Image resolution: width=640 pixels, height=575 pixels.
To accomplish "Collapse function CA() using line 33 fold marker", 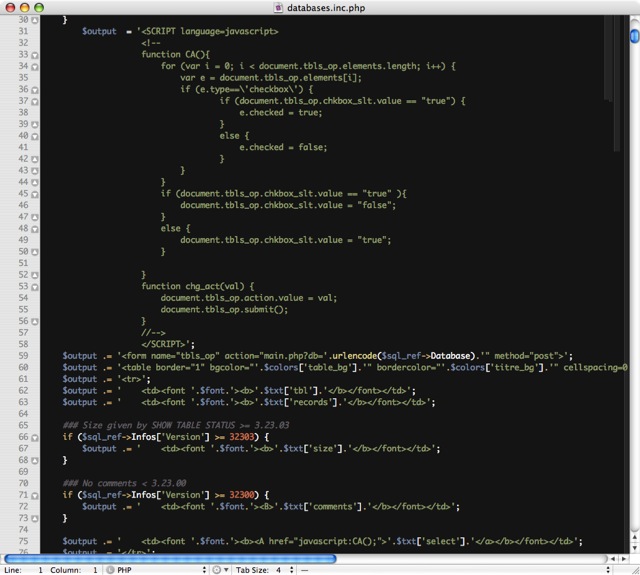I will (x=35, y=55).
